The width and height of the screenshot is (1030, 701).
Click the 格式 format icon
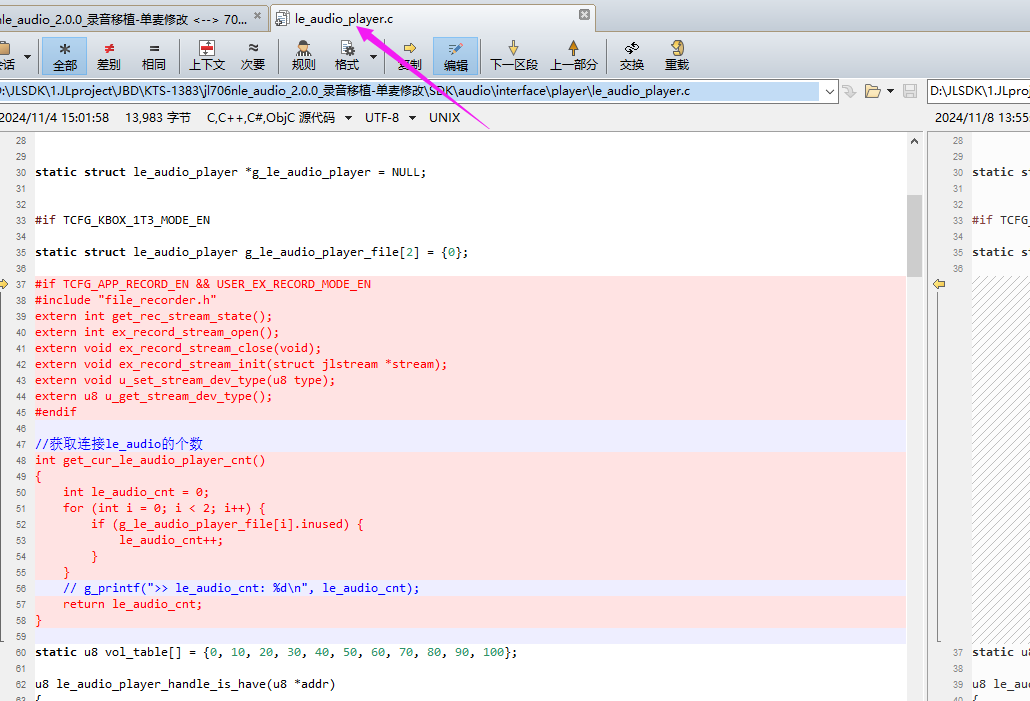point(347,56)
